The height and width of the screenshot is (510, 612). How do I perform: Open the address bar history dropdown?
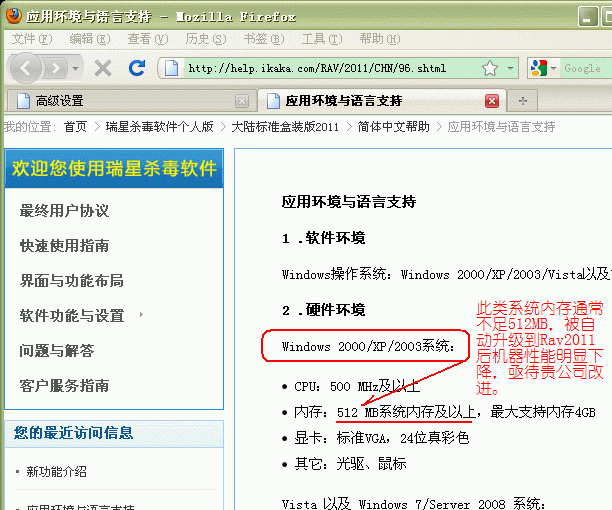510,68
